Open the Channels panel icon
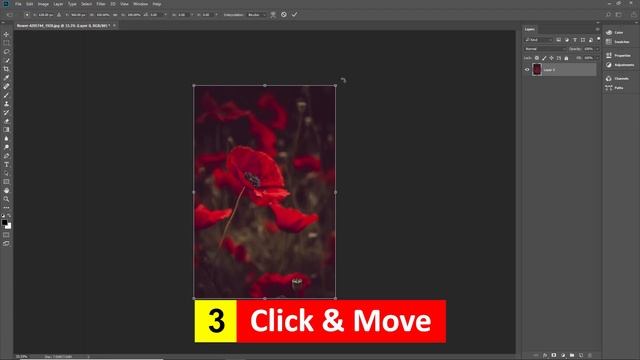The image size is (640, 360). (609, 78)
